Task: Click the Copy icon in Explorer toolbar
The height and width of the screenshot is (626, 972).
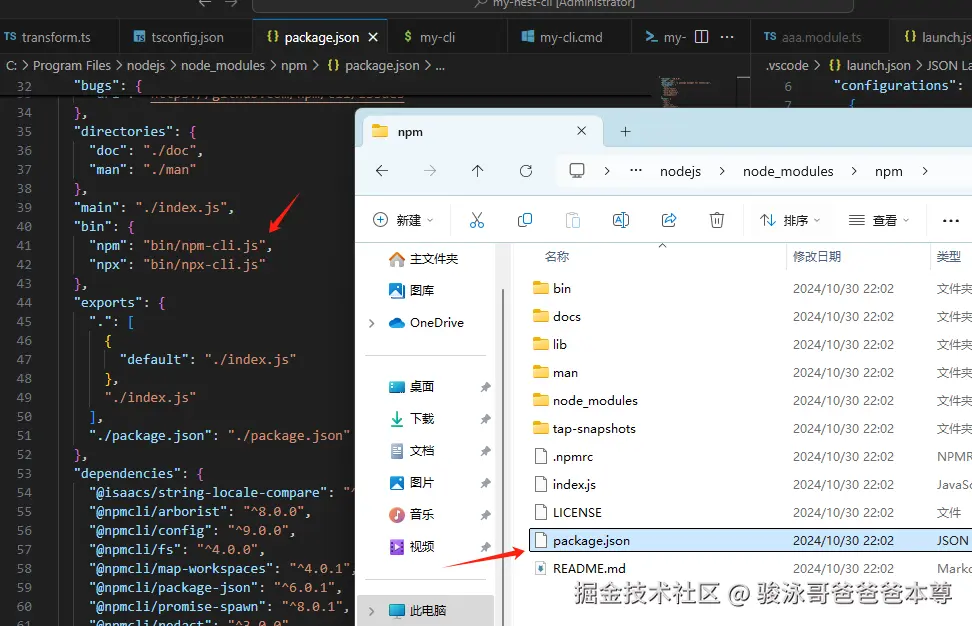Action: pyautogui.click(x=524, y=220)
